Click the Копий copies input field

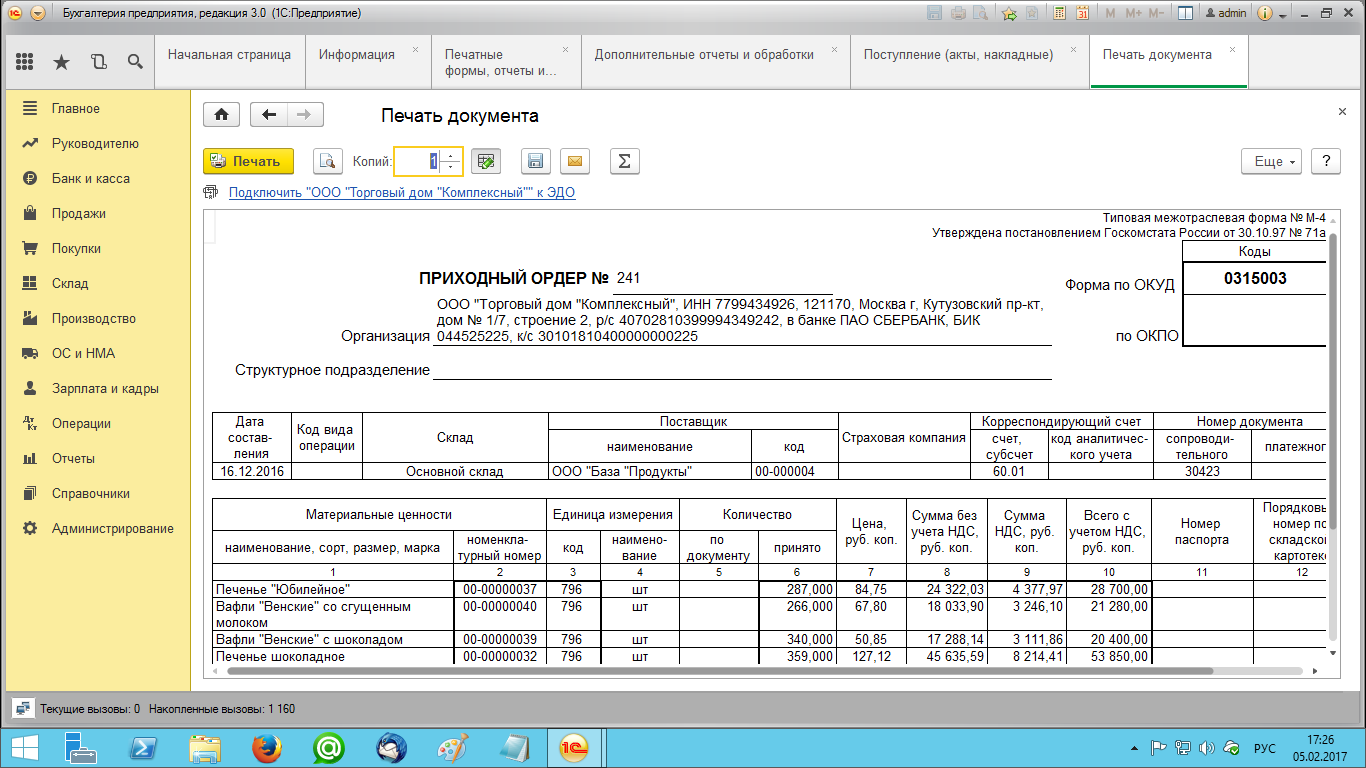click(419, 161)
